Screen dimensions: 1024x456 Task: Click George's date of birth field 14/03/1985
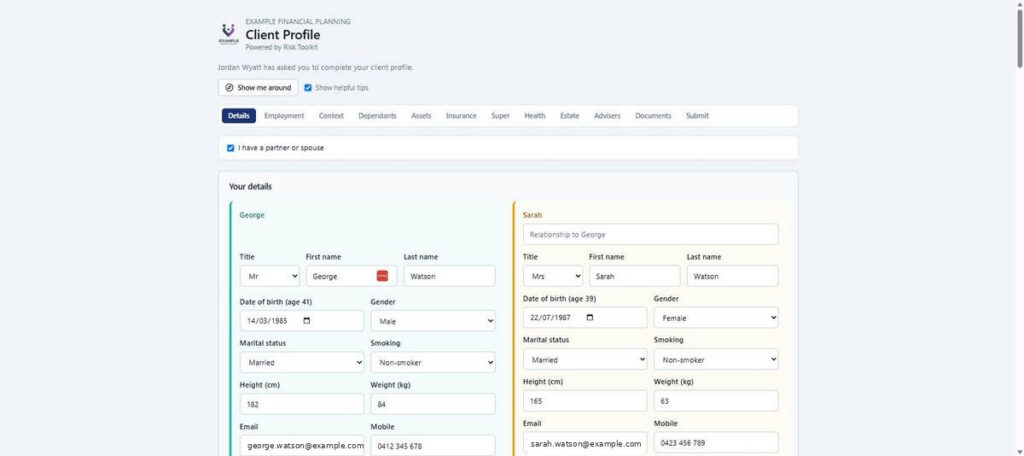(x=302, y=321)
